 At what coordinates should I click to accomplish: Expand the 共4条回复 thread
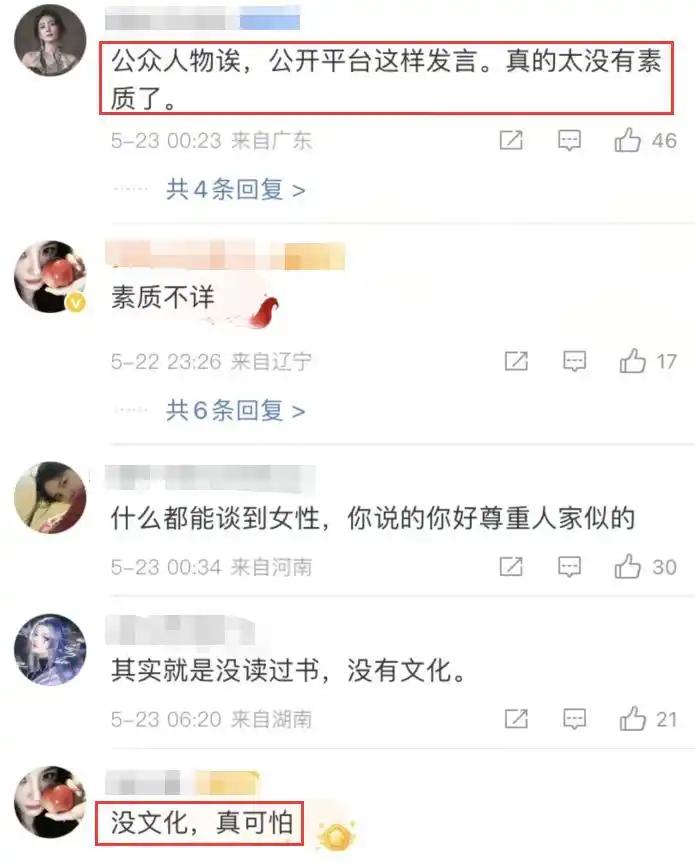[236, 190]
